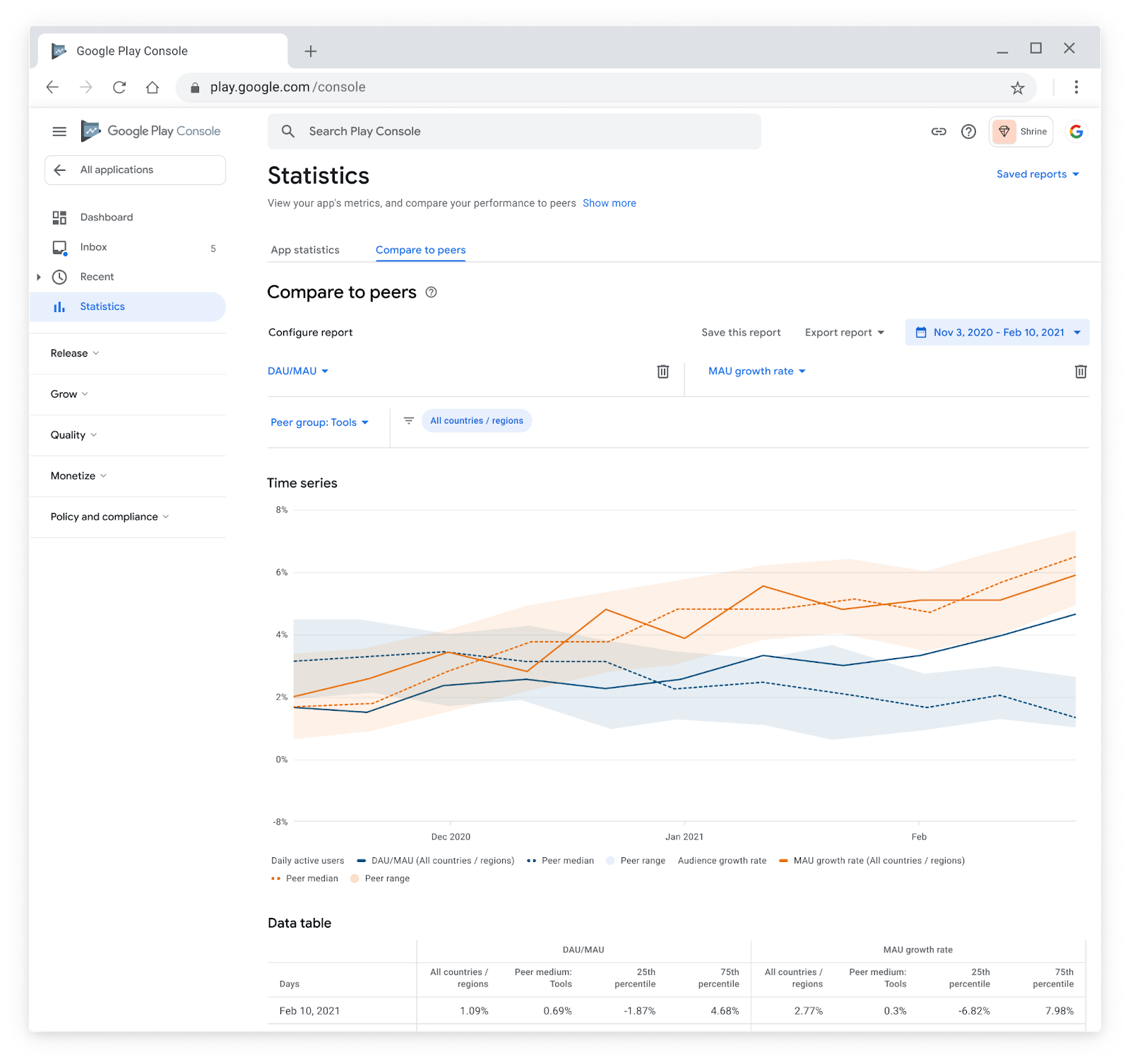Click the All applications button

[x=135, y=170]
